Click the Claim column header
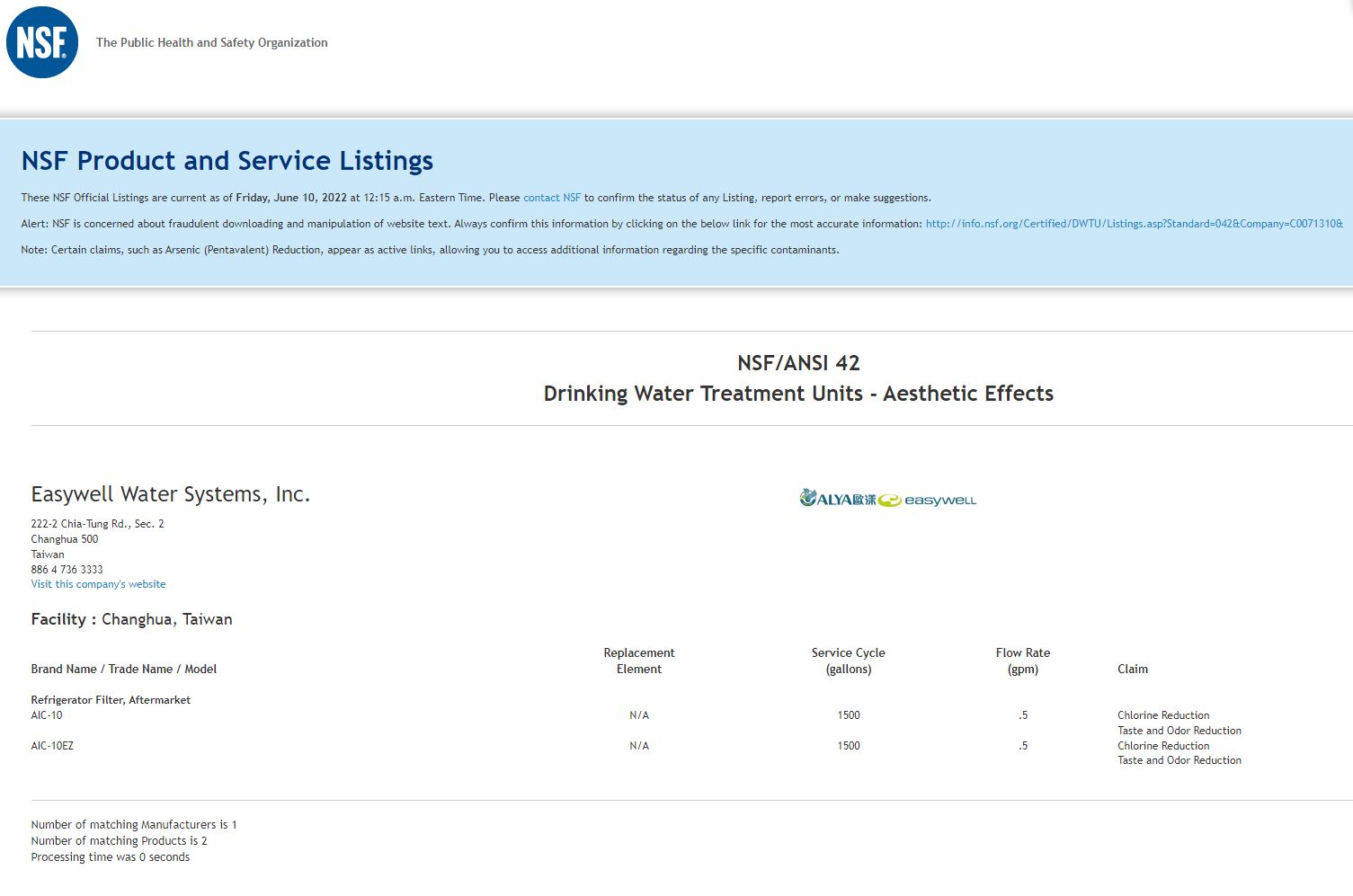The image size is (1353, 896). tap(1133, 669)
